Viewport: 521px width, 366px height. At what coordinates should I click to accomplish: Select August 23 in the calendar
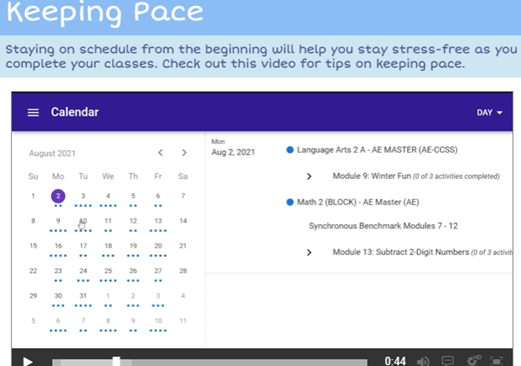coord(58,271)
